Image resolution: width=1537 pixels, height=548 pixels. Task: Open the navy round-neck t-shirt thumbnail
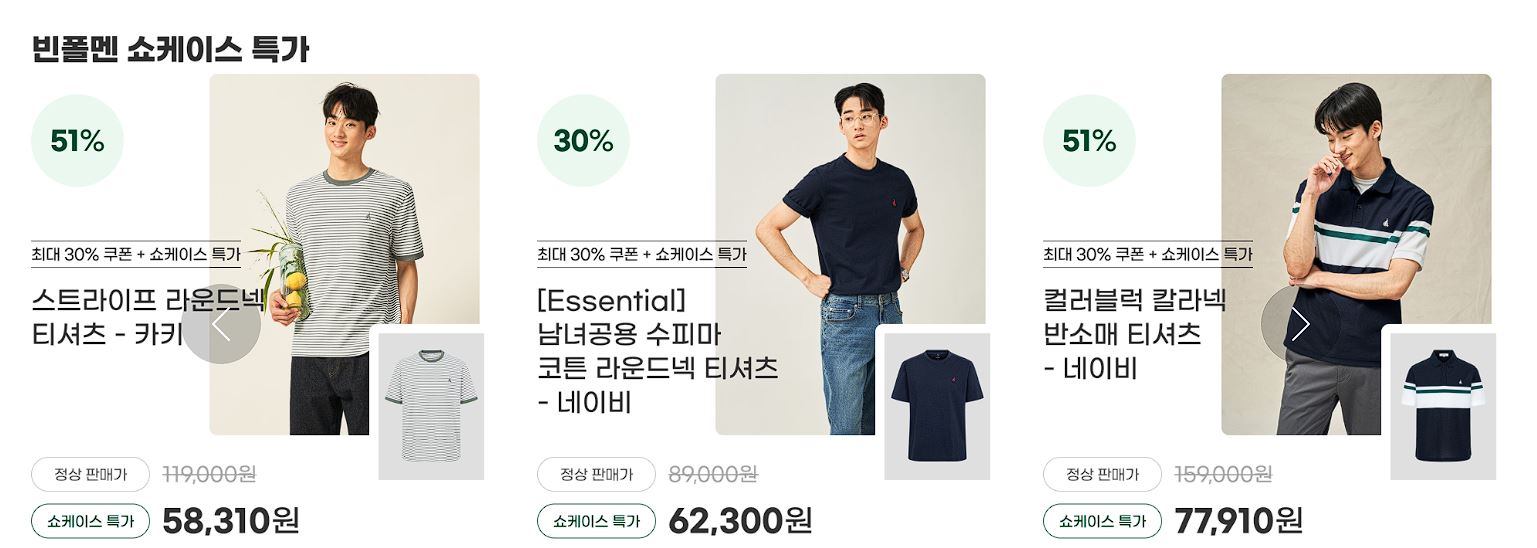pos(937,406)
